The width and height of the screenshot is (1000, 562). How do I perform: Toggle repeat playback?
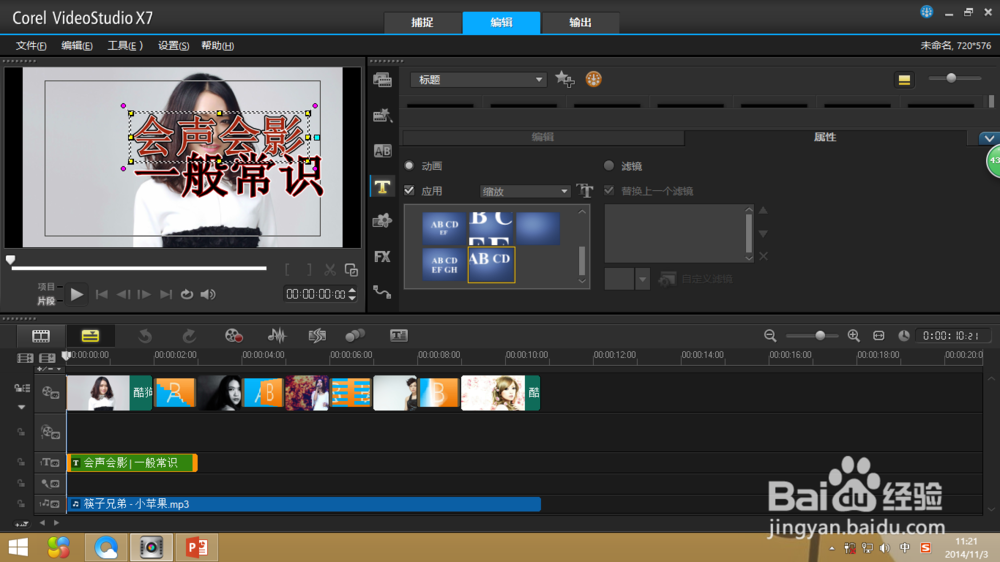point(187,294)
